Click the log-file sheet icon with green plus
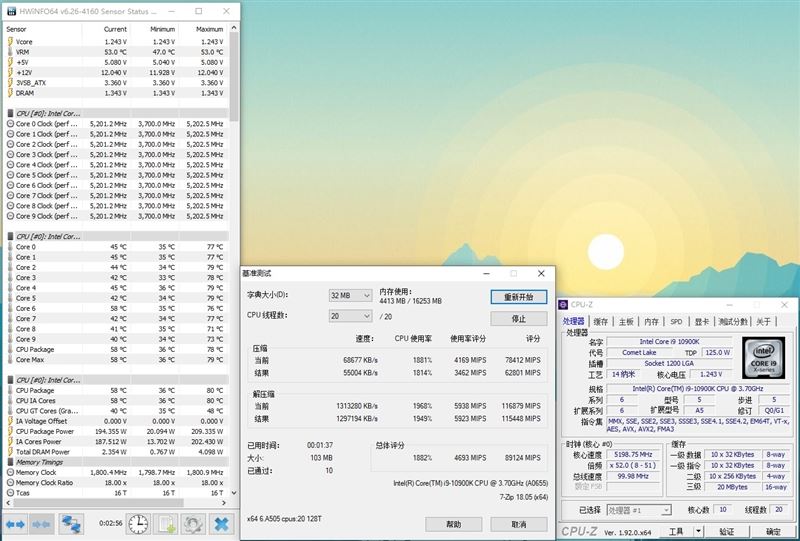 click(x=167, y=524)
